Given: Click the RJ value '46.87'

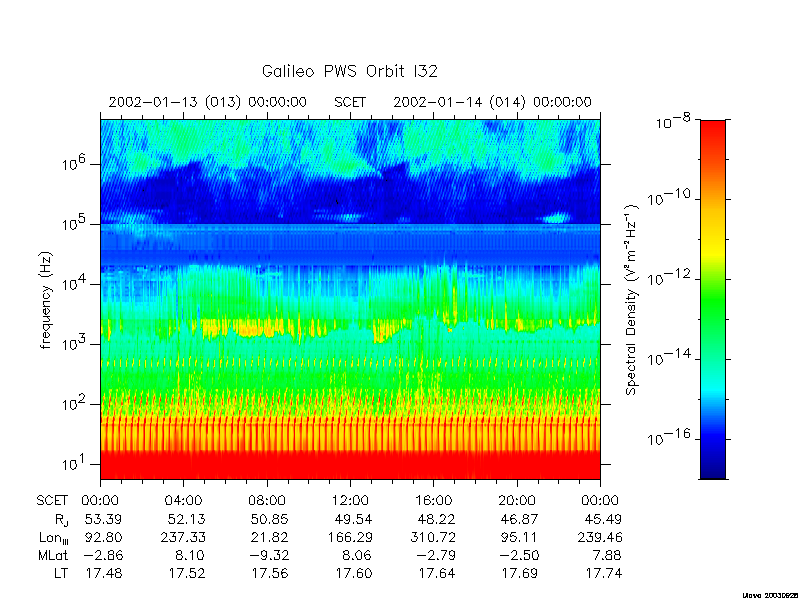Looking at the screenshot, I should pyautogui.click(x=520, y=519).
